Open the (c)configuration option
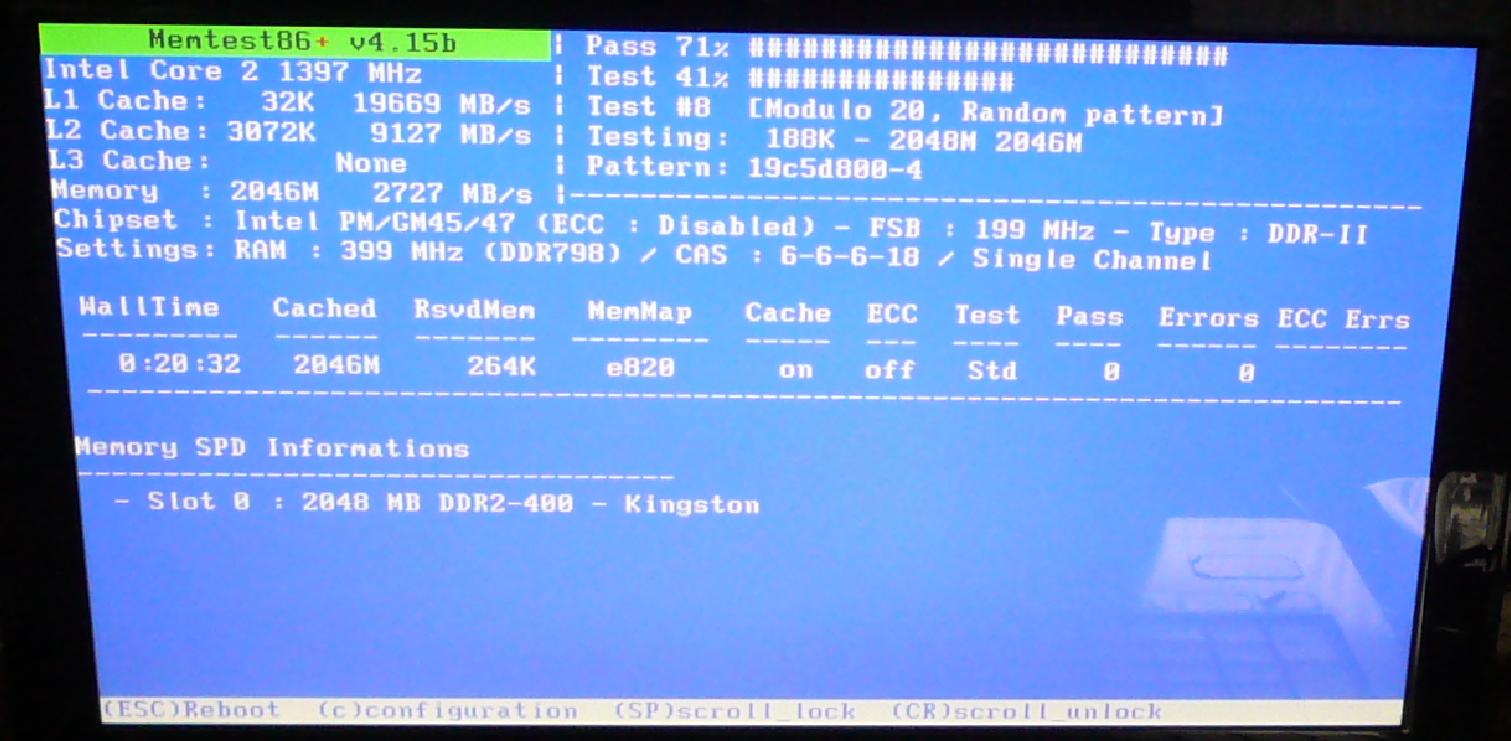This screenshot has height=741, width=1511. [448, 711]
